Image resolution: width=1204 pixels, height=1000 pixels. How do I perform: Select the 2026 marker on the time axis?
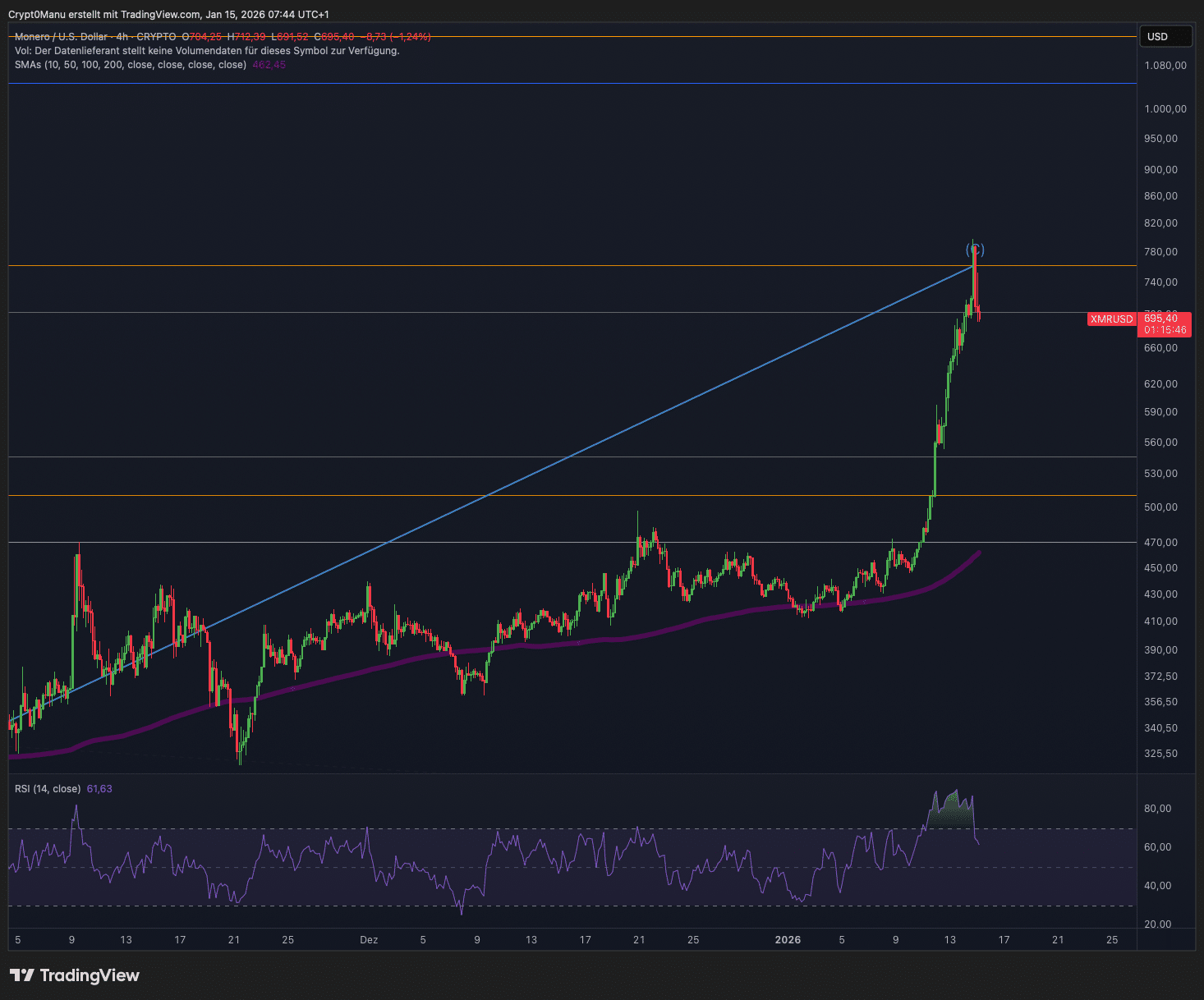pos(788,940)
